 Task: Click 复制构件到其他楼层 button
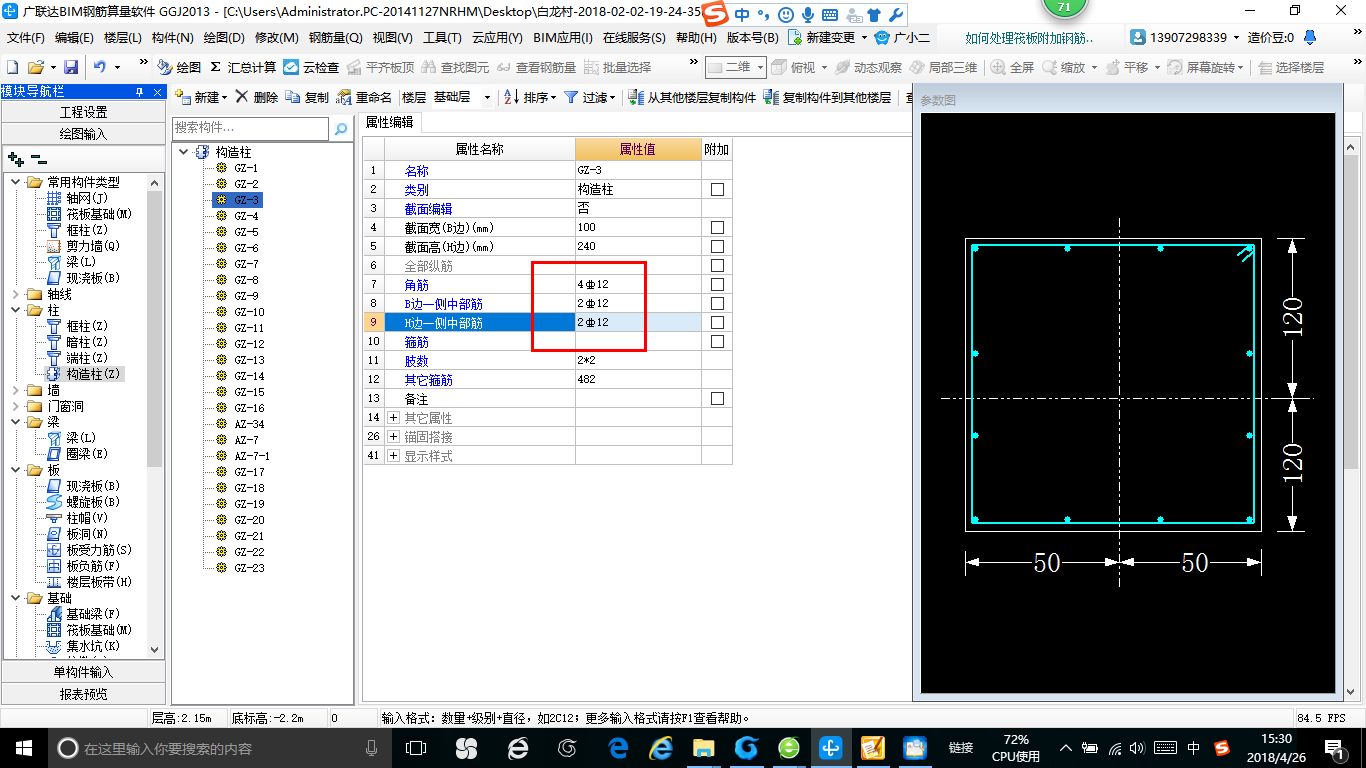click(x=827, y=97)
